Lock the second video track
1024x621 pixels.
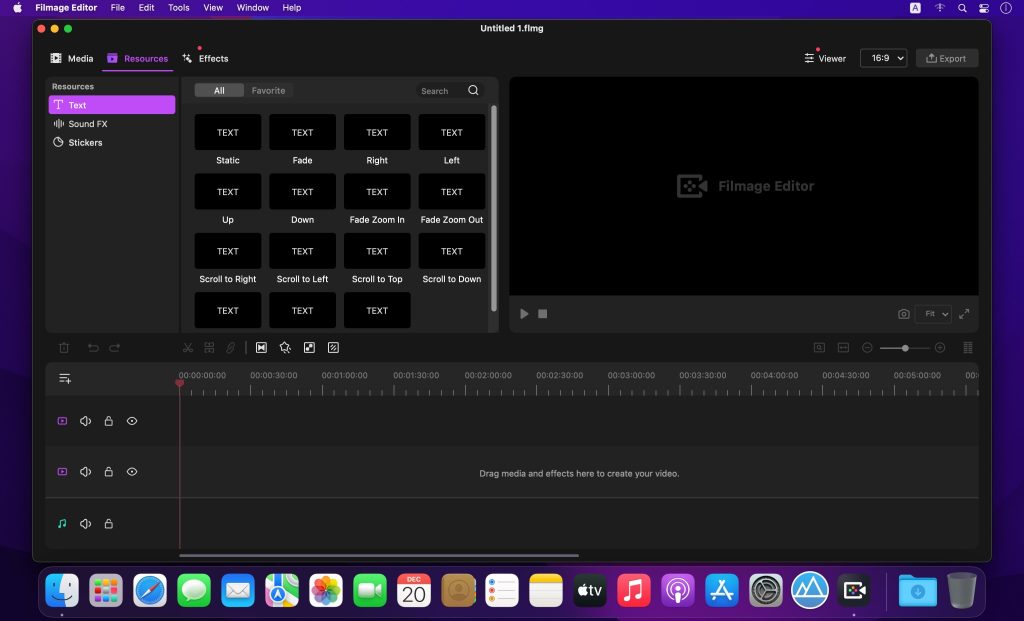(108, 471)
